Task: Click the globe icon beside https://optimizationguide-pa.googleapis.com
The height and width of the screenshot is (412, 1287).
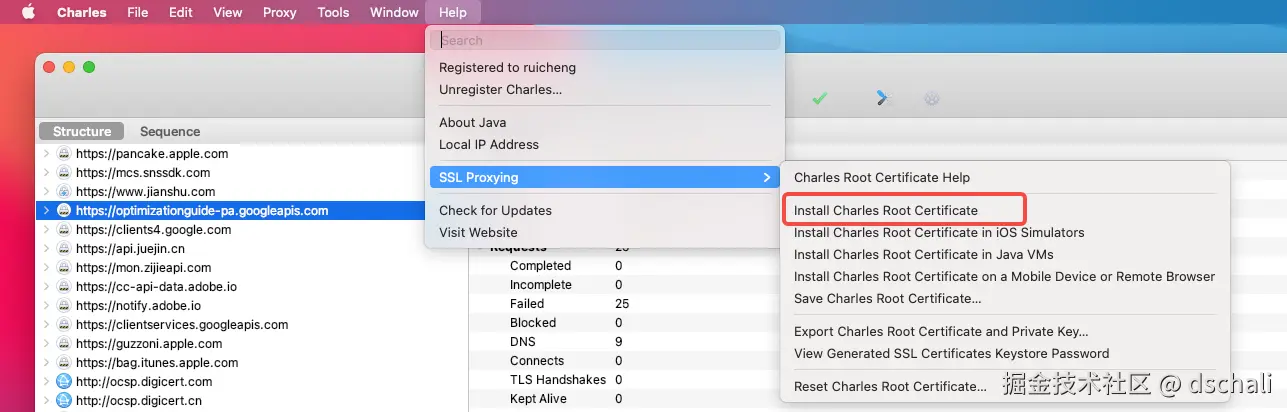Action: (64, 211)
